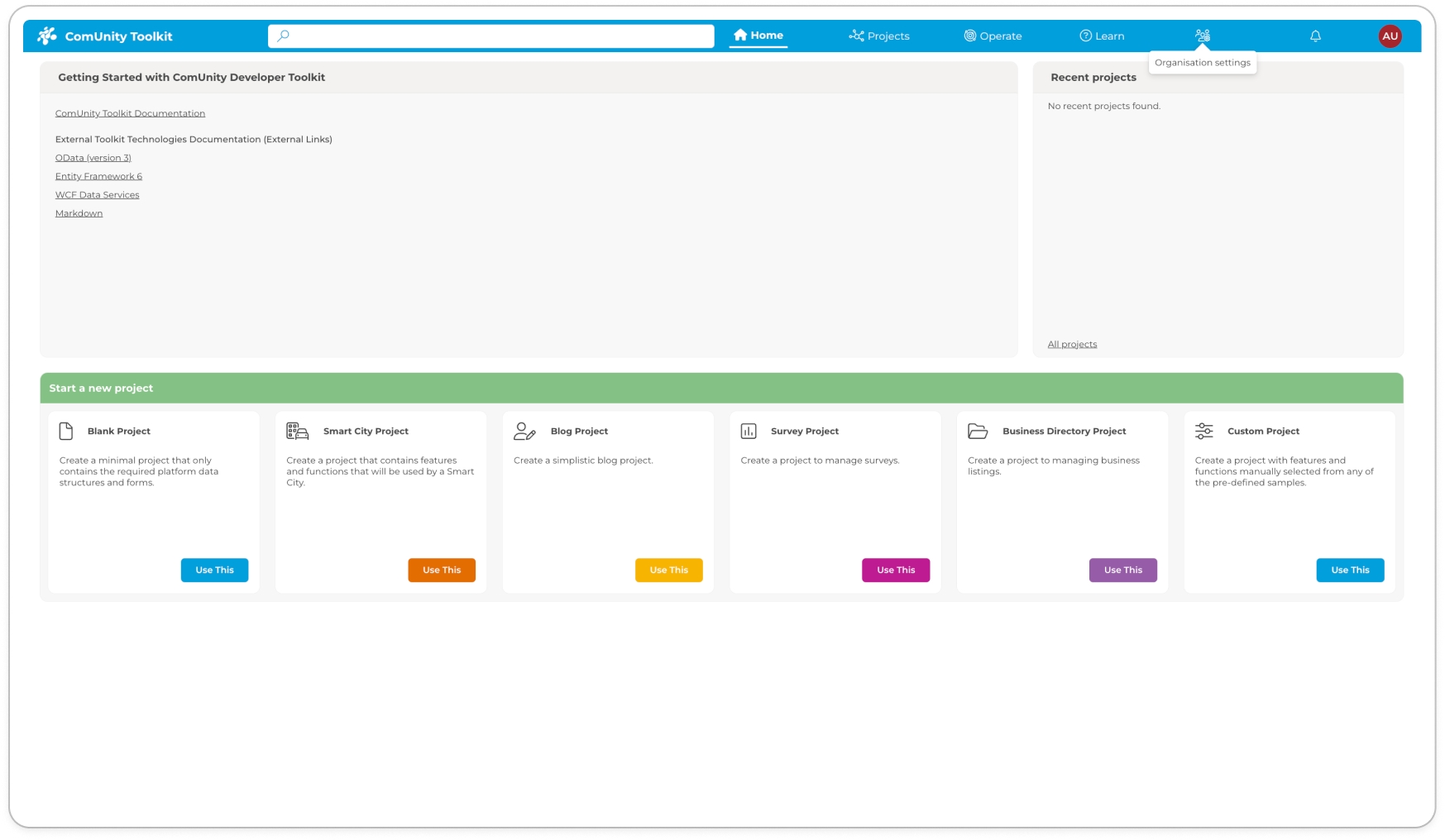Switch to the Projects tab

878,36
